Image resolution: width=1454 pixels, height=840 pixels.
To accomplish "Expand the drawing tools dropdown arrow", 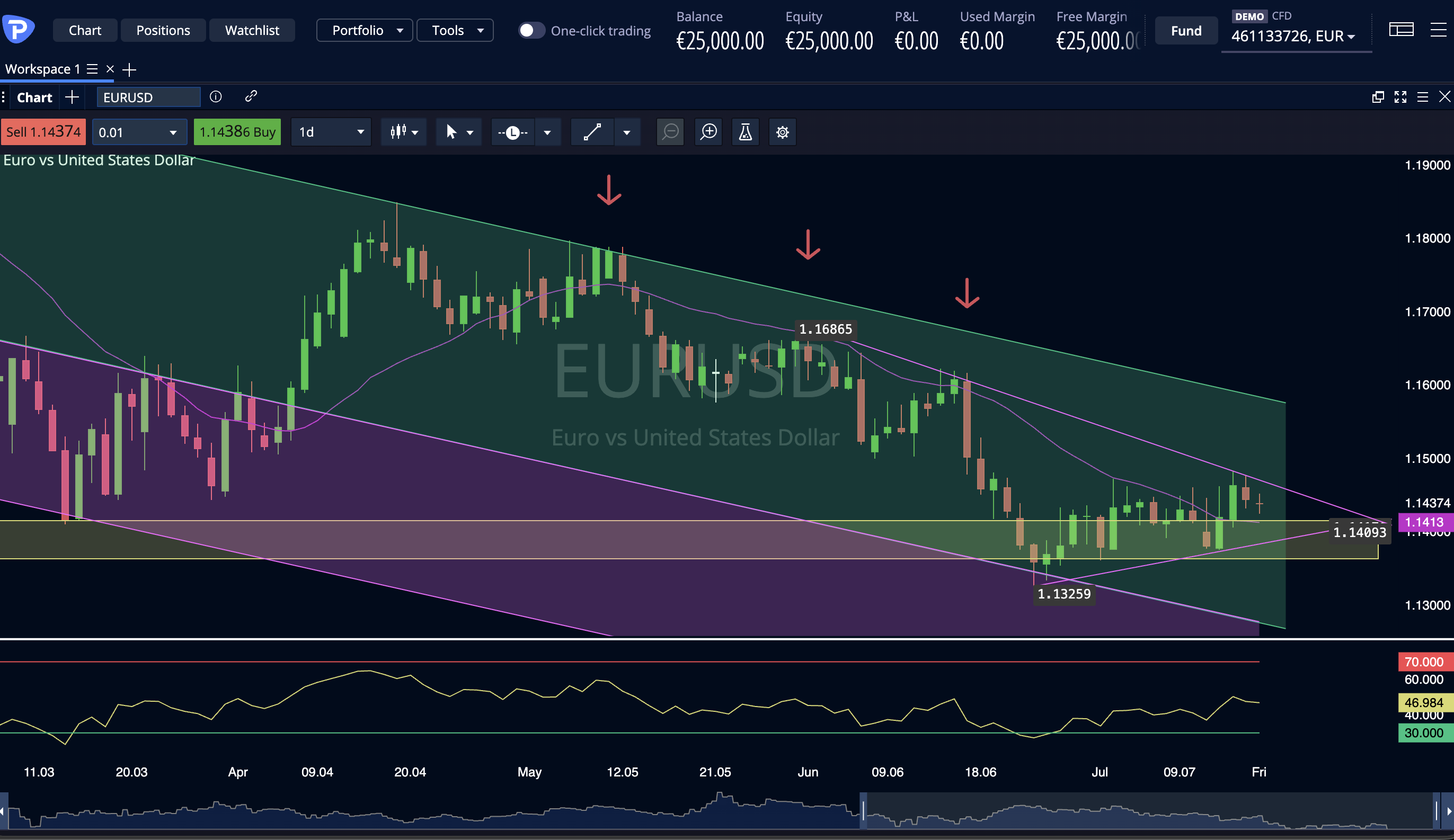I will pos(627,132).
